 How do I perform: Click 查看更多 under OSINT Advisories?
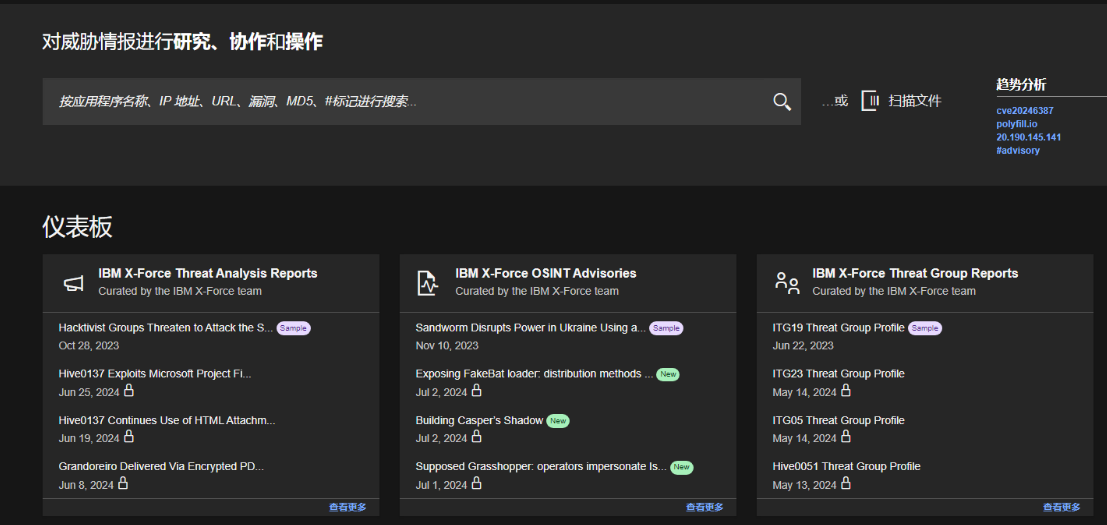pyautogui.click(x=705, y=507)
